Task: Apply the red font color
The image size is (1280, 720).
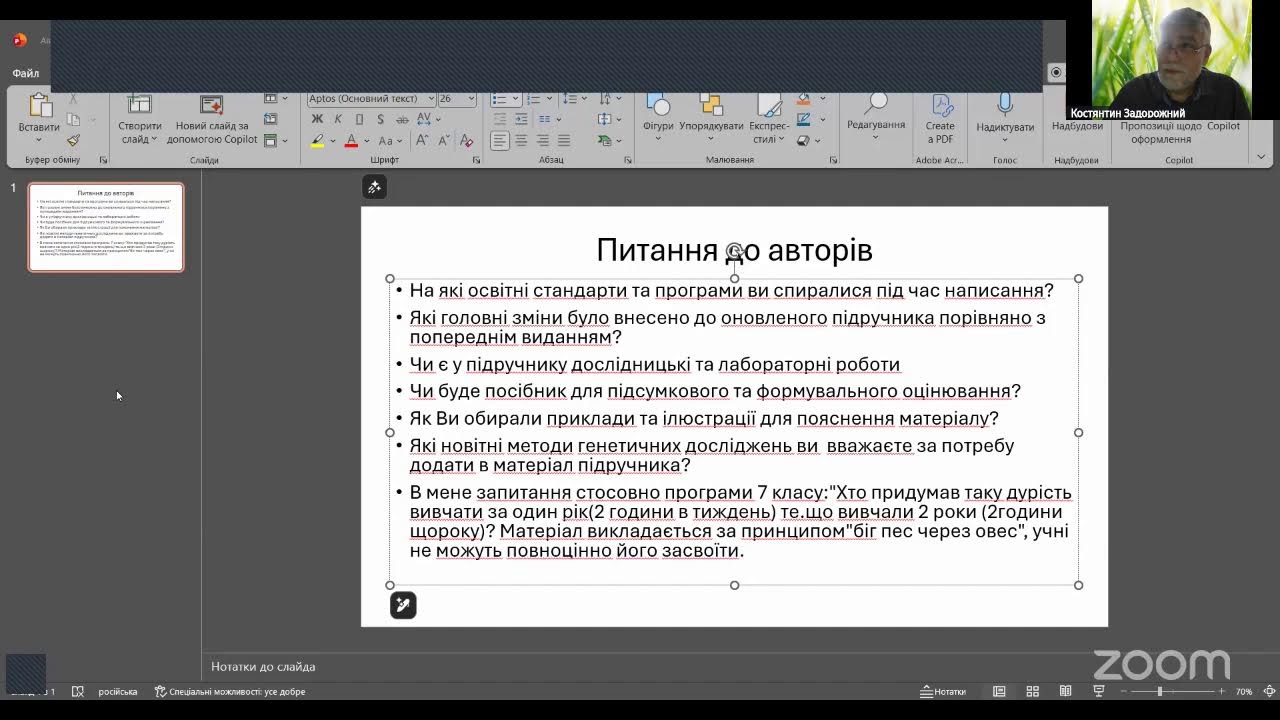Action: point(351,141)
